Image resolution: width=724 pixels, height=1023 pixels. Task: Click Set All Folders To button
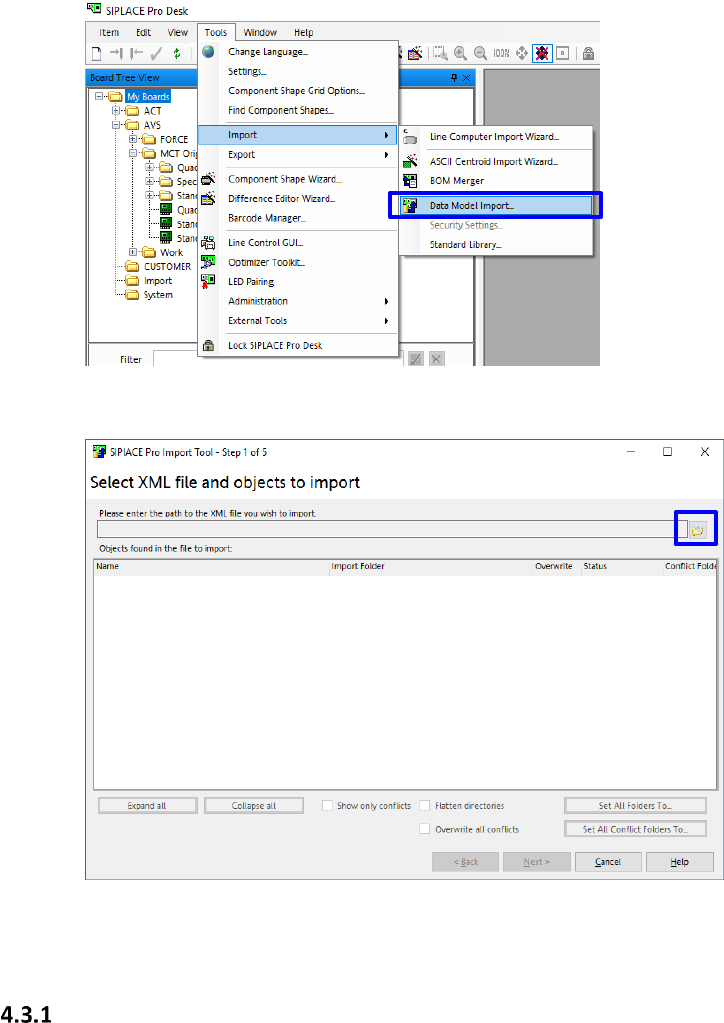tap(635, 806)
